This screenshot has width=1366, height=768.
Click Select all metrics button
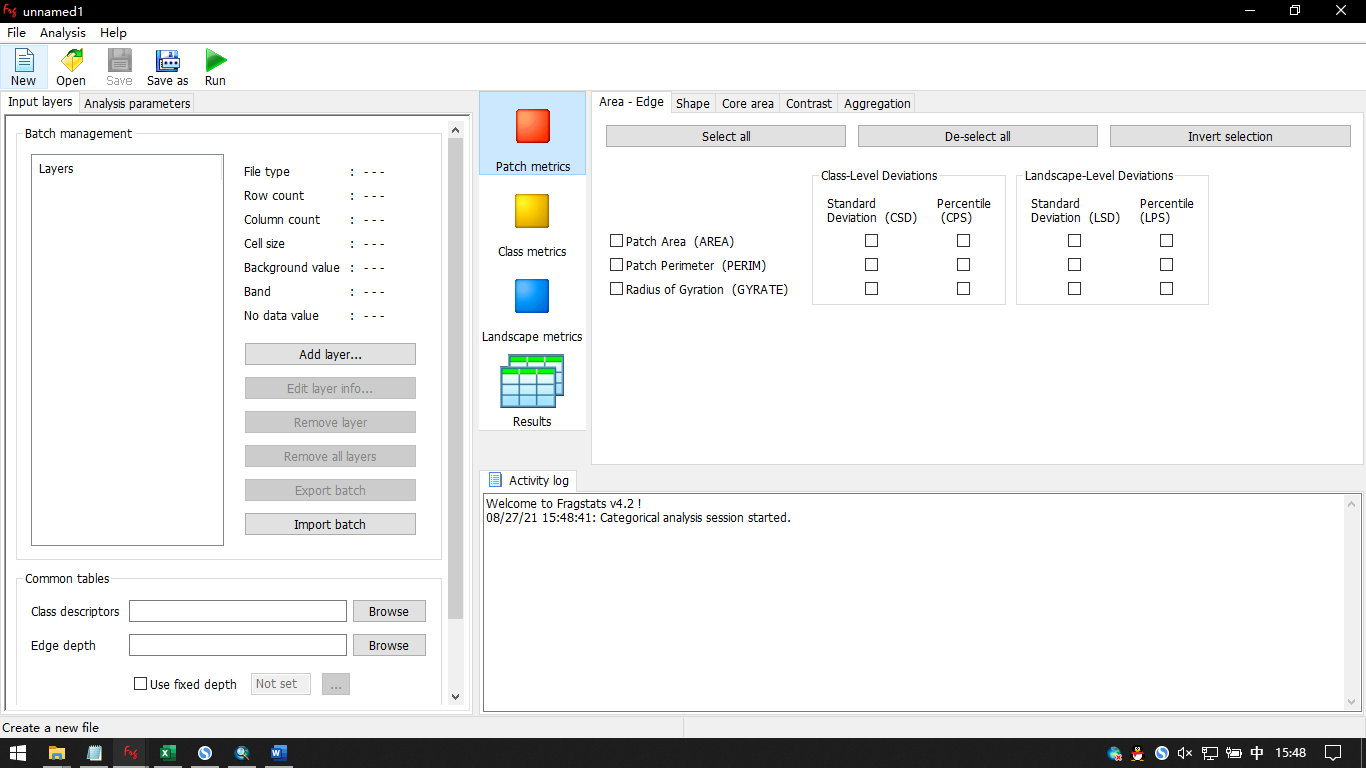(x=726, y=136)
